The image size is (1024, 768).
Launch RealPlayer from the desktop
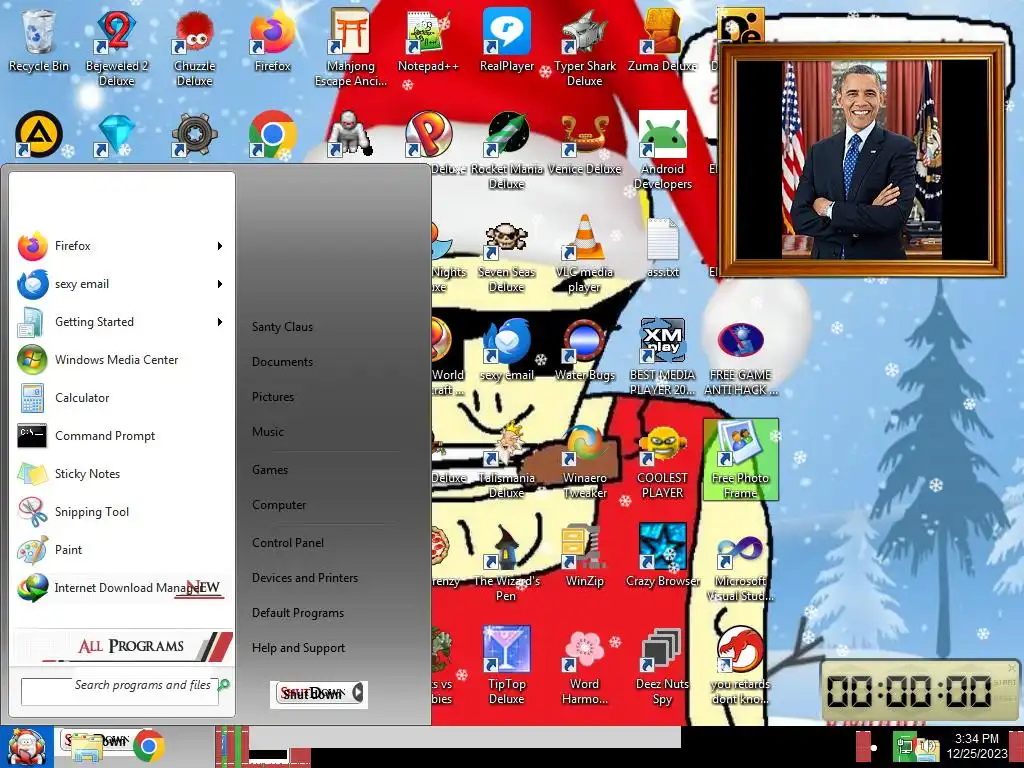coord(507,42)
